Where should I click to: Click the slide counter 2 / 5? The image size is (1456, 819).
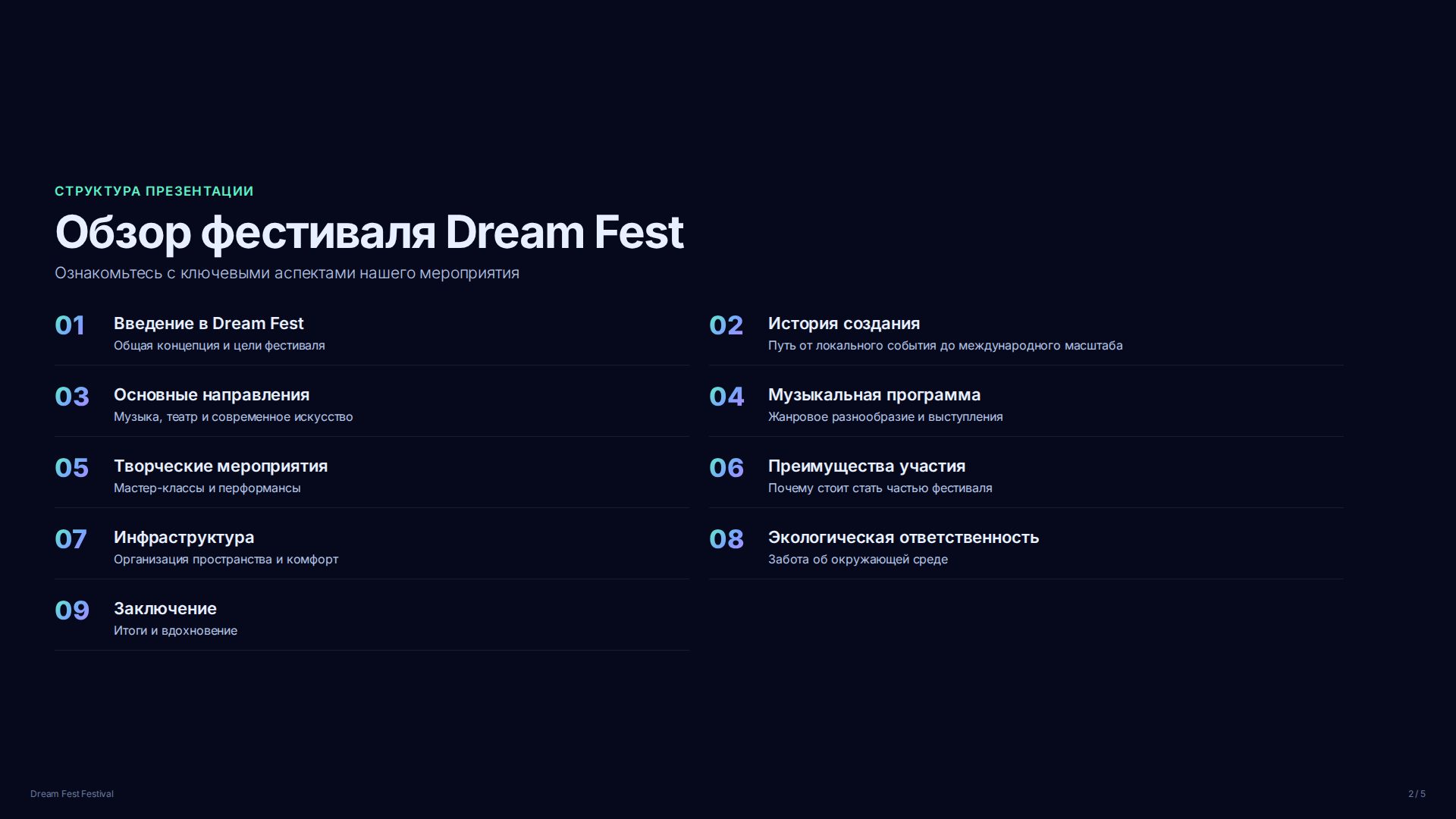point(1417,794)
